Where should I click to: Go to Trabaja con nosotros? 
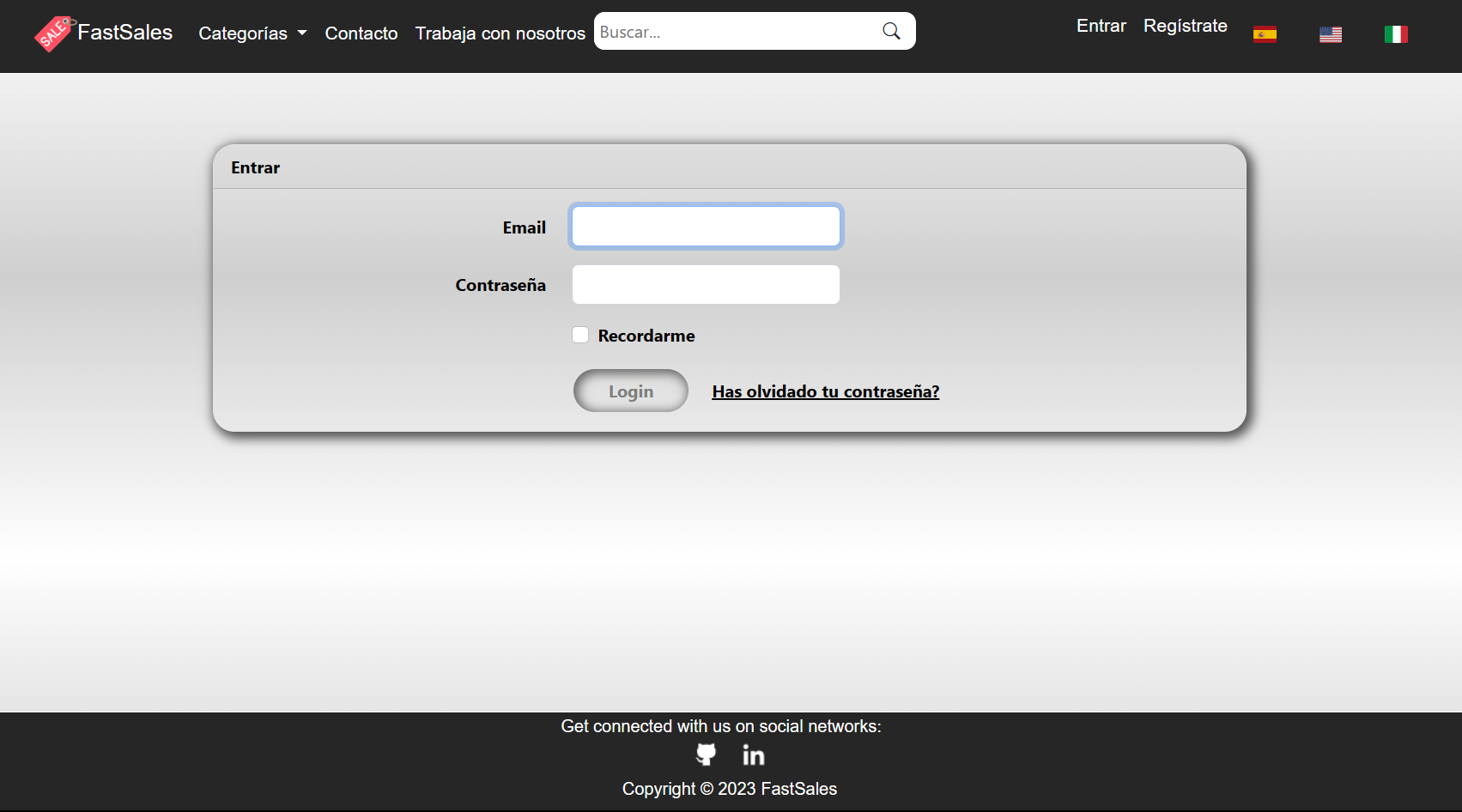500,33
